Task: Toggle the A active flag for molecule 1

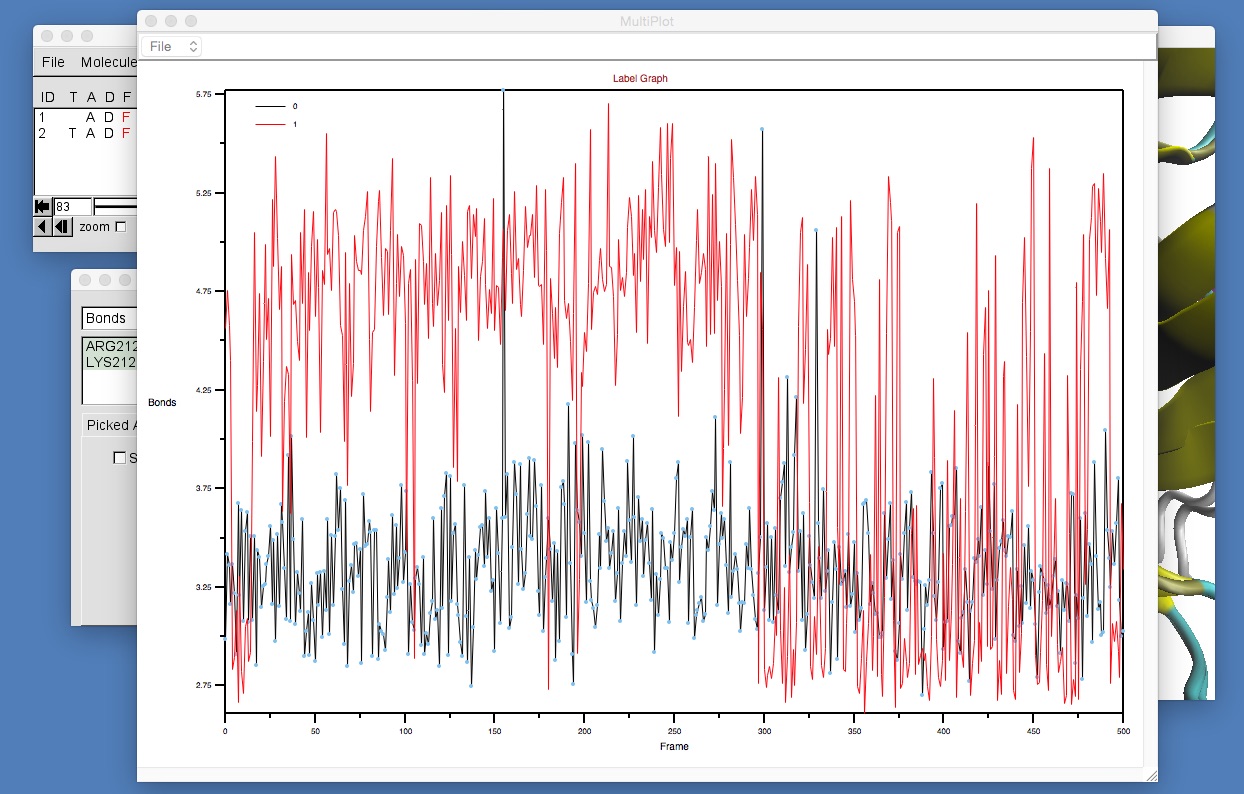Action: [x=90, y=117]
